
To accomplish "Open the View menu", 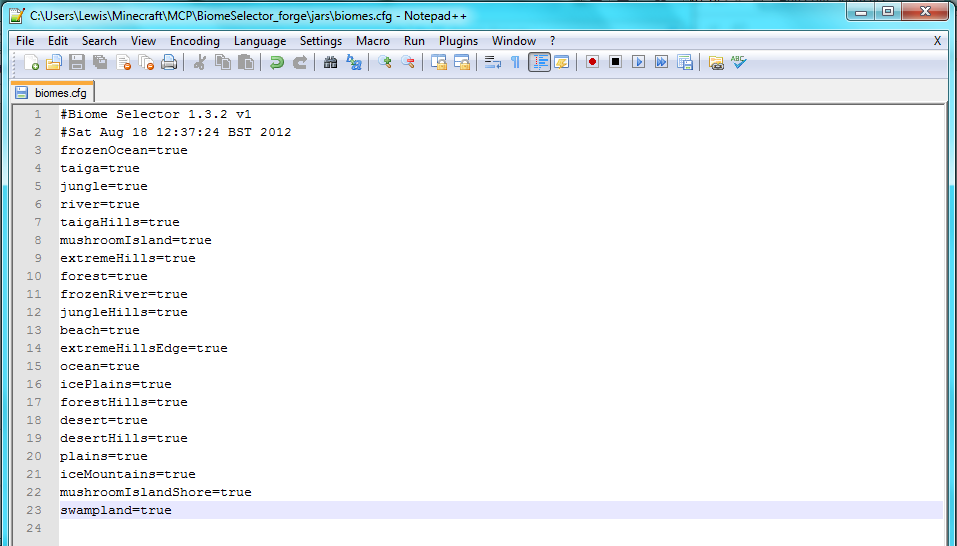I will pyautogui.click(x=143, y=41).
